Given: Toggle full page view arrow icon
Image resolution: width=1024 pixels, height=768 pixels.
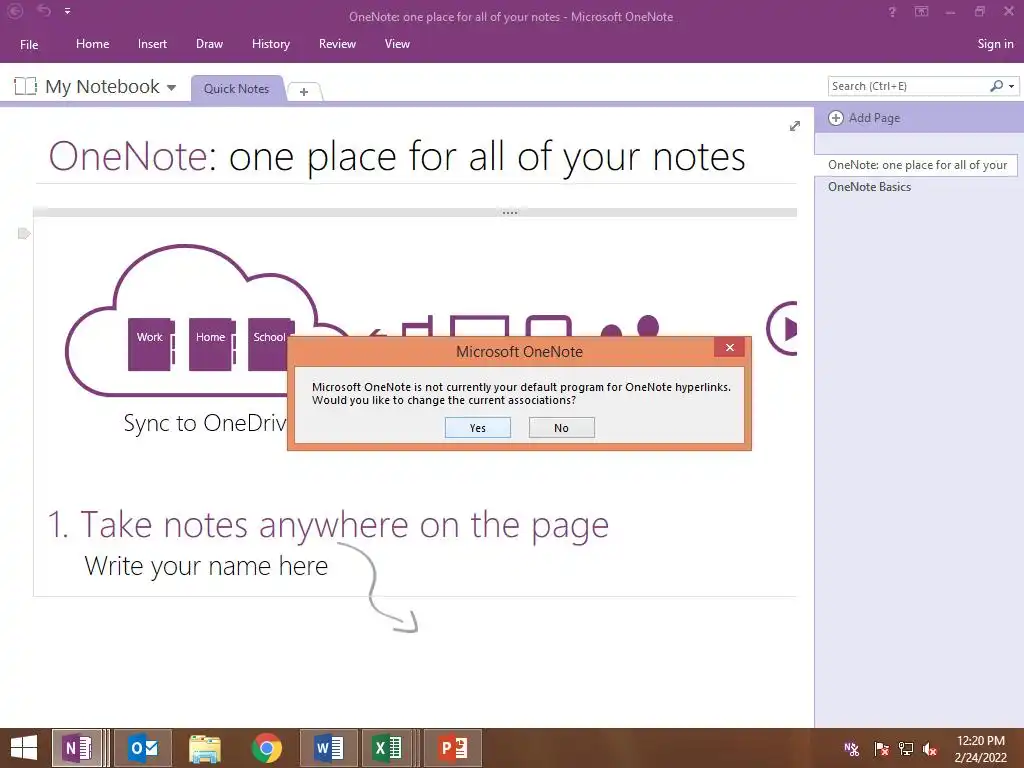Looking at the screenshot, I should coord(795,126).
